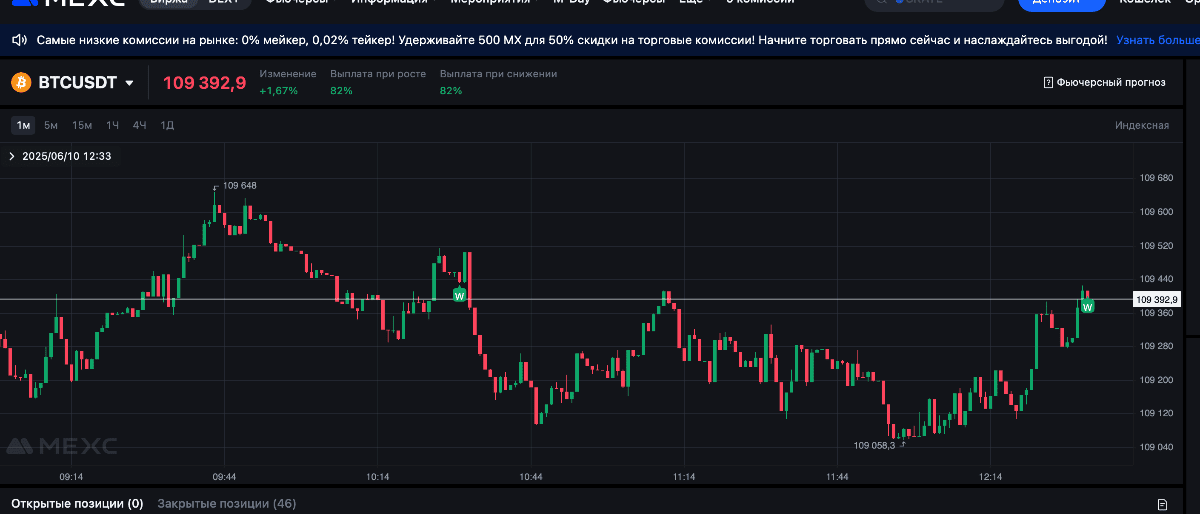This screenshot has height=514, width=1200.
Task: Select the 1м timeframe
Action: [x=23, y=125]
